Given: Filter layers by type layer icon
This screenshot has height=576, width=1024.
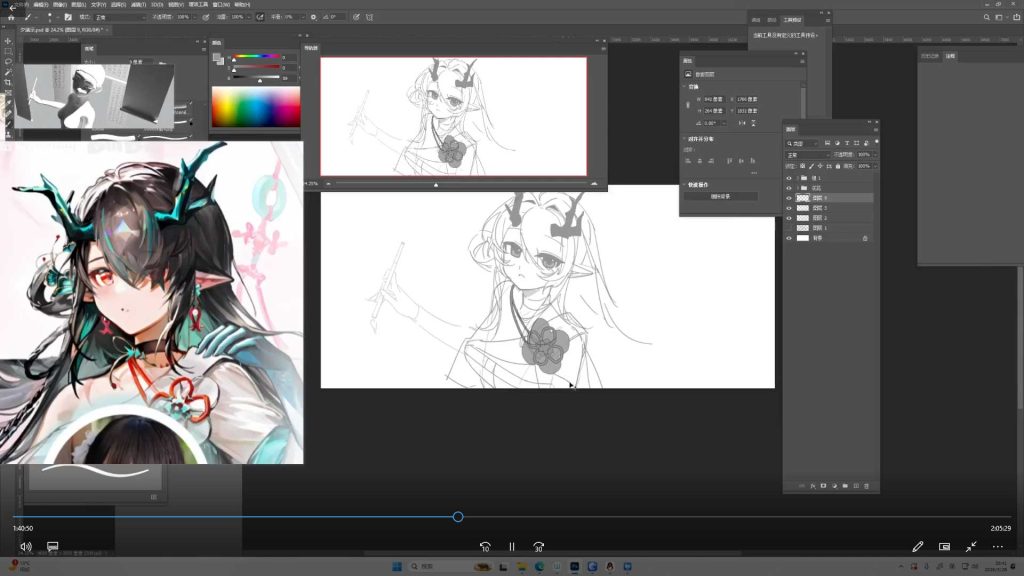Looking at the screenshot, I should pos(847,143).
